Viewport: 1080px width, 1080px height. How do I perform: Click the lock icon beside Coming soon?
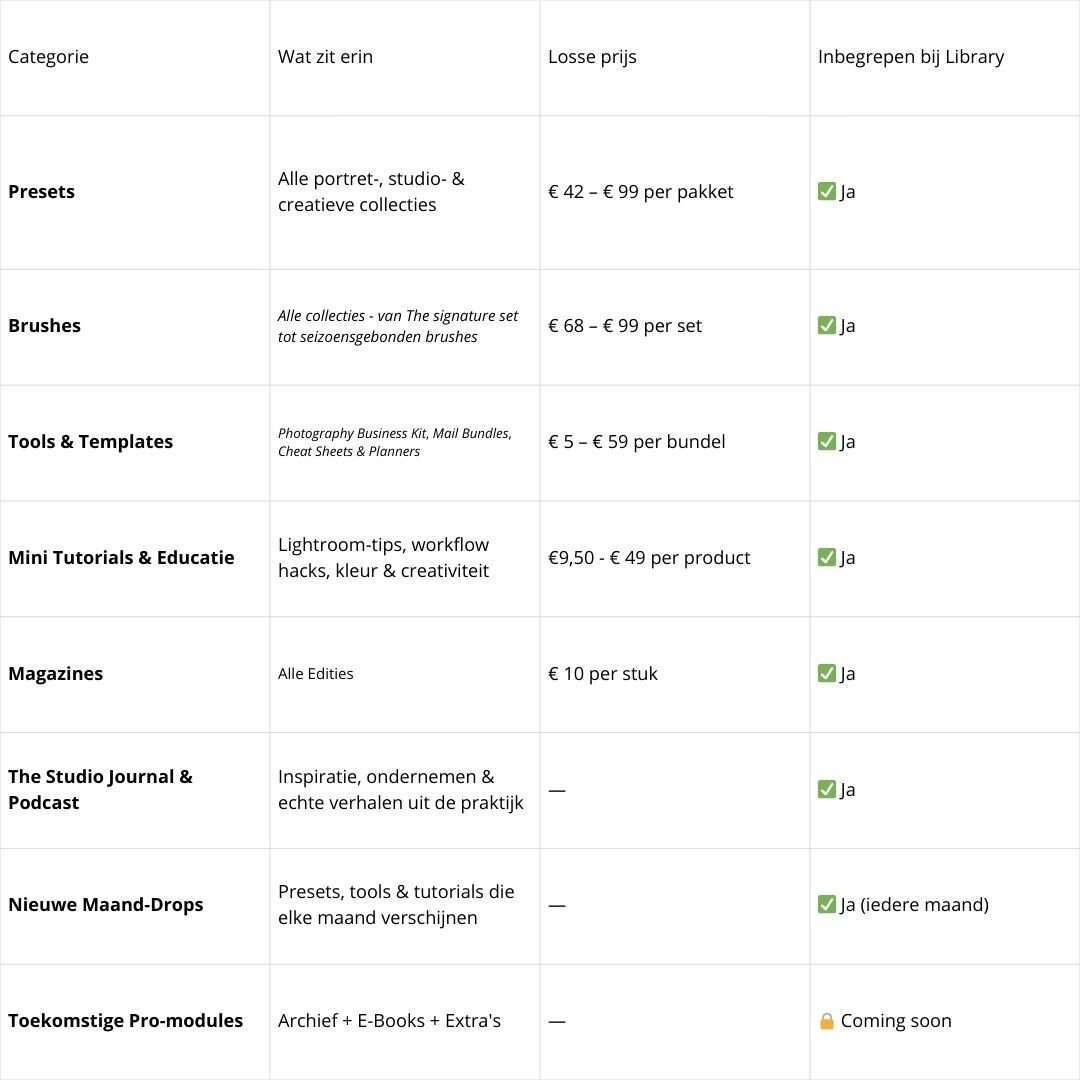click(x=827, y=1021)
